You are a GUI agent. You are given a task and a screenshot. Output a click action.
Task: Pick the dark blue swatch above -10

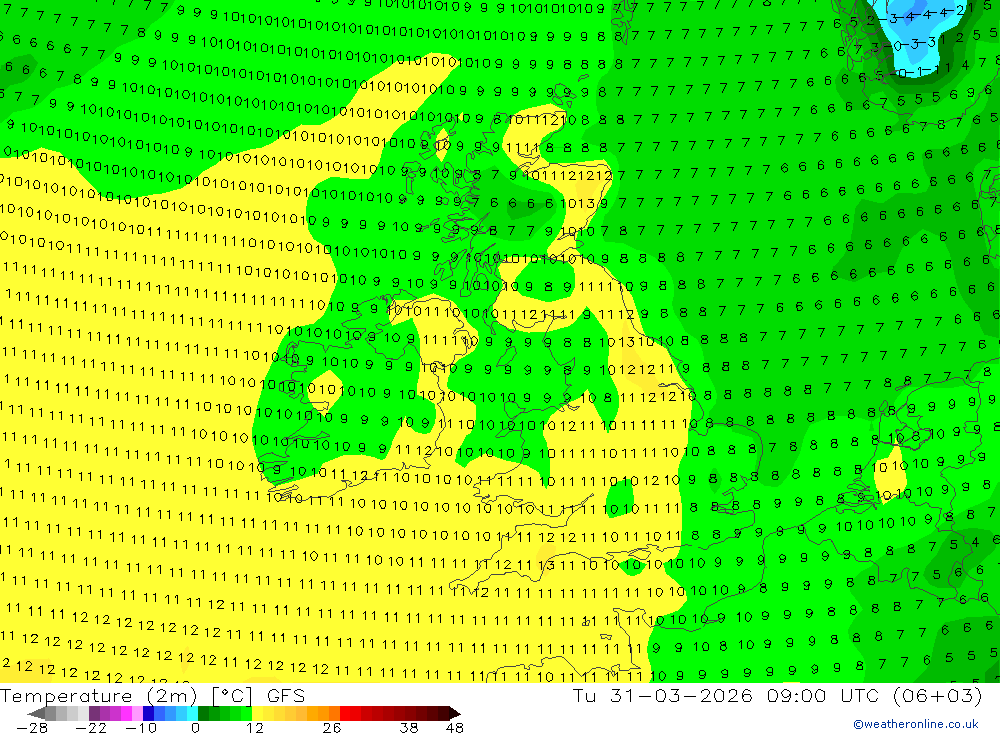click(149, 714)
